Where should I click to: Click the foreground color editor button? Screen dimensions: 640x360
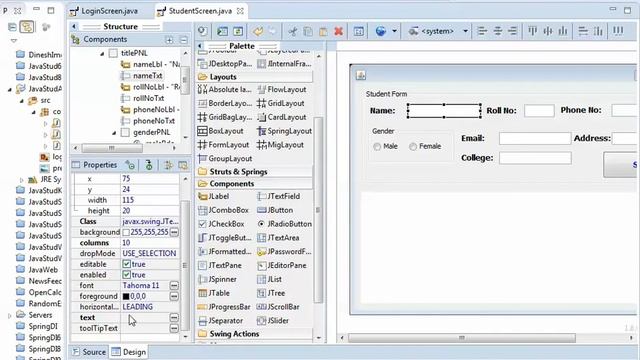[174, 296]
